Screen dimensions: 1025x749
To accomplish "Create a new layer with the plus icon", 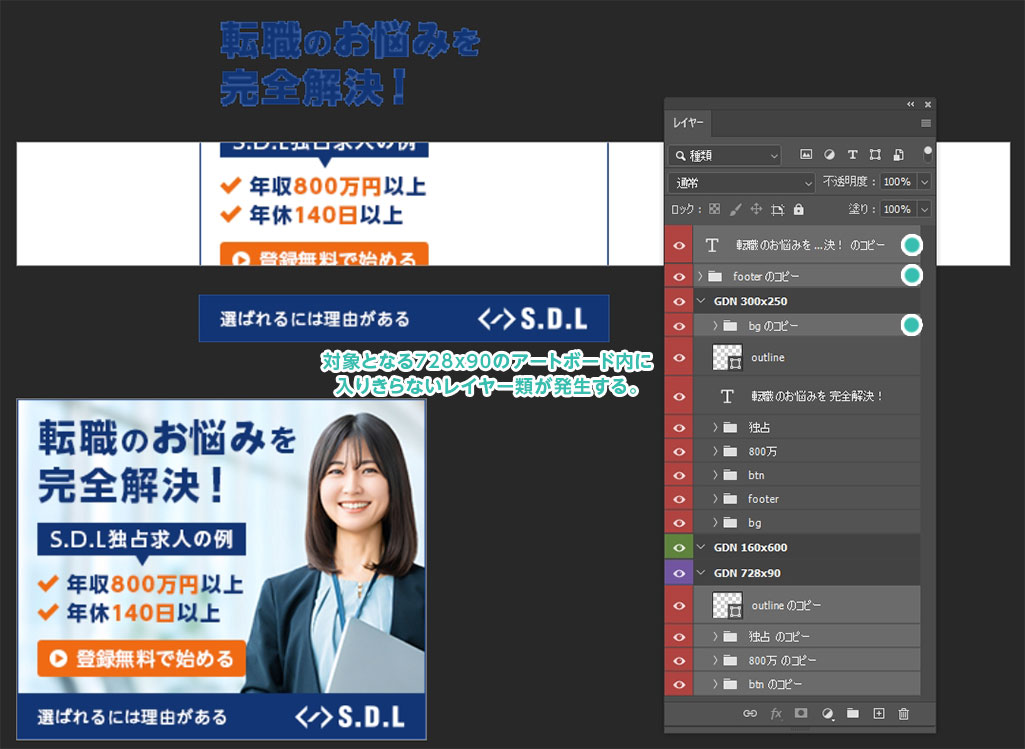I will coord(879,713).
